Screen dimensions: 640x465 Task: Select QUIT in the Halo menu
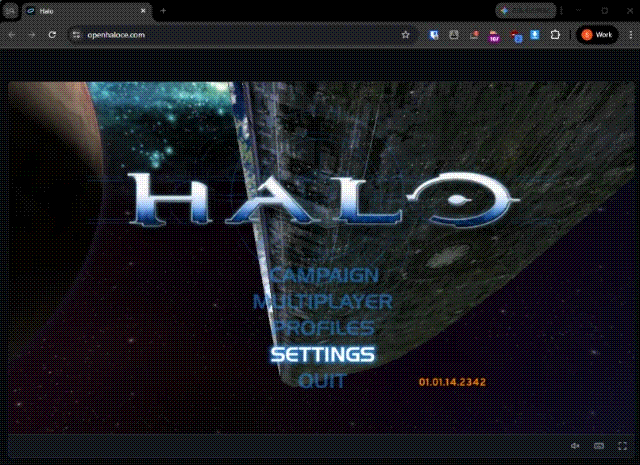tap(322, 381)
